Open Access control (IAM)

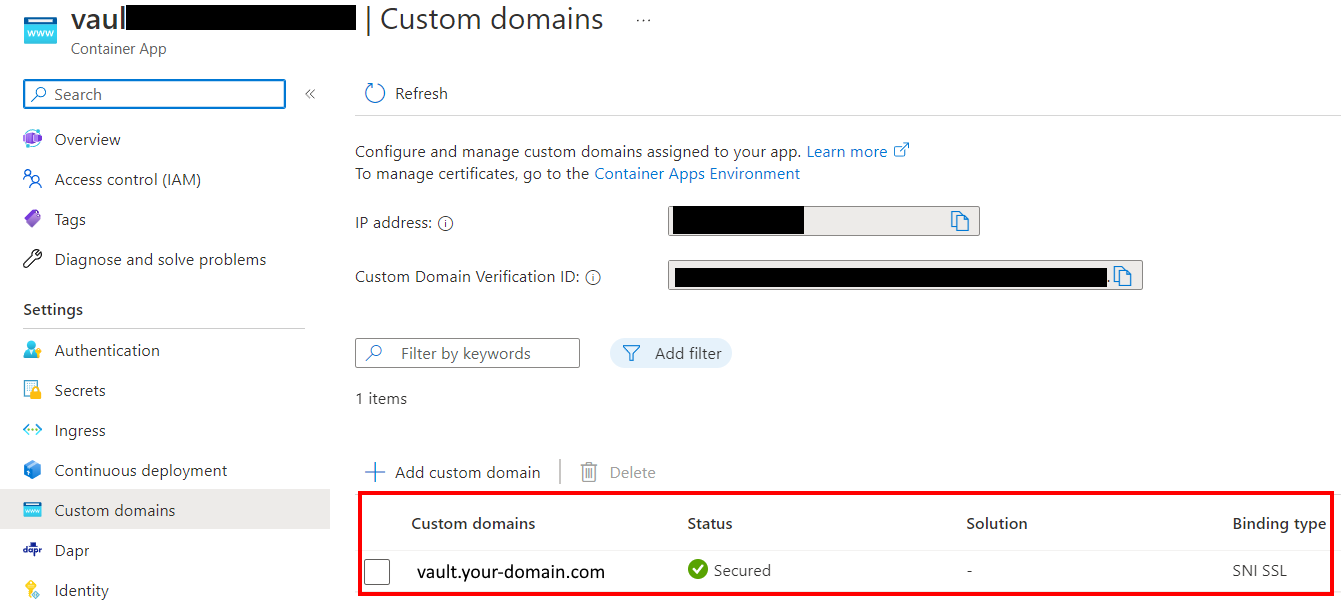coord(127,180)
